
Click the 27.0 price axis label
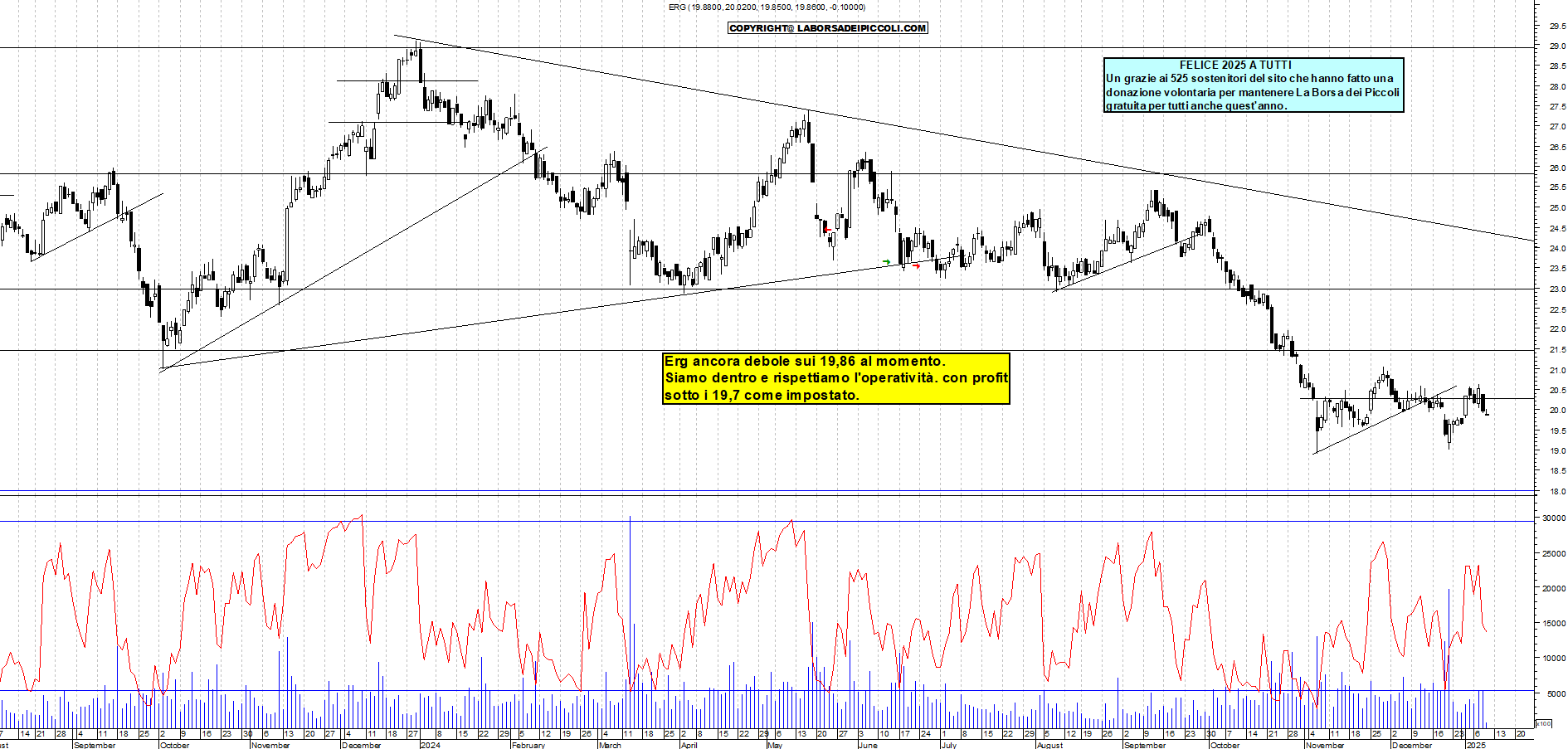point(1557,127)
